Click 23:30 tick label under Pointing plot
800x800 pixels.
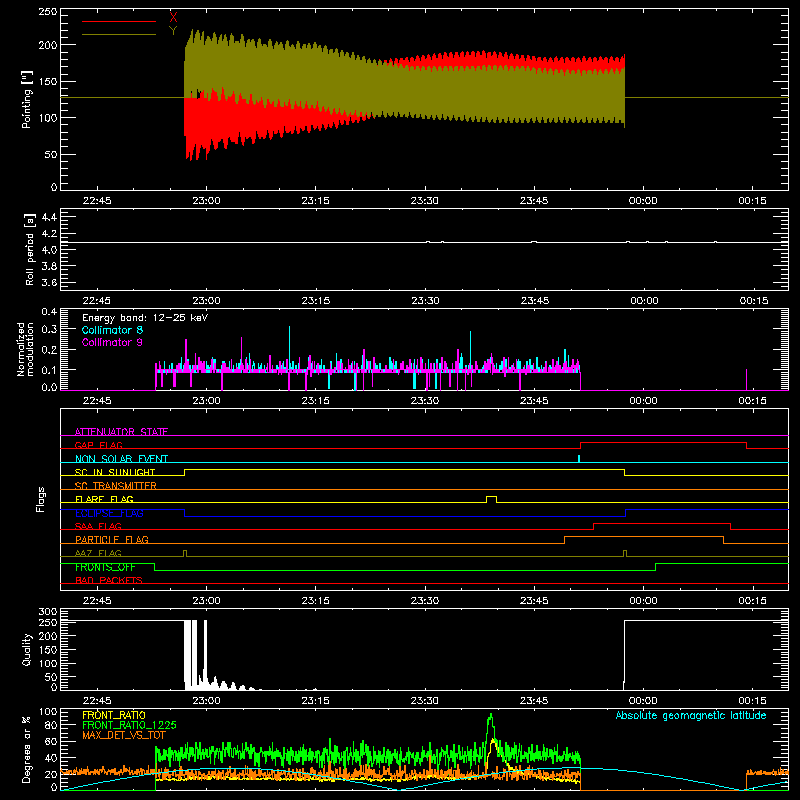[x=424, y=201]
